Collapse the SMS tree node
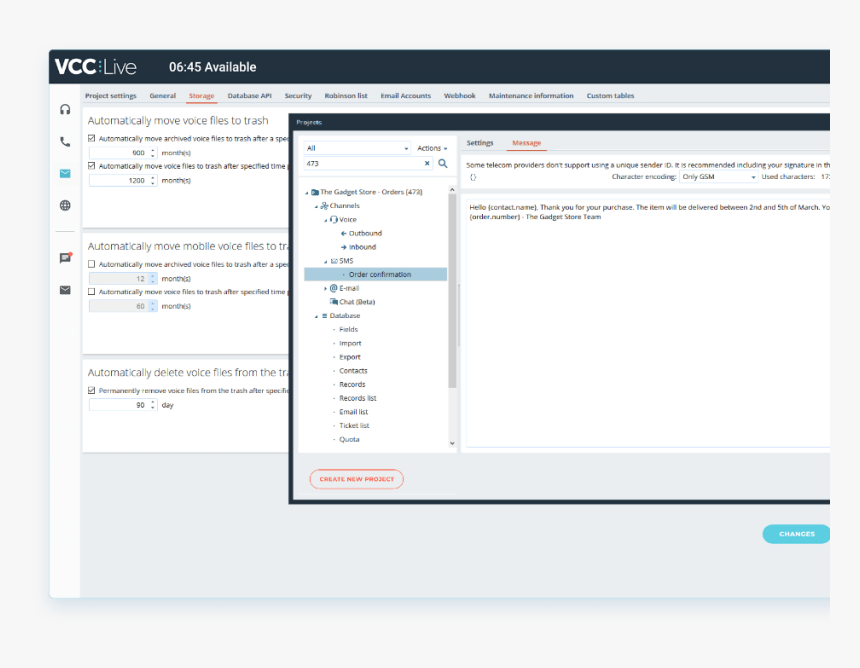860x668 pixels. pyautogui.click(x=325, y=261)
